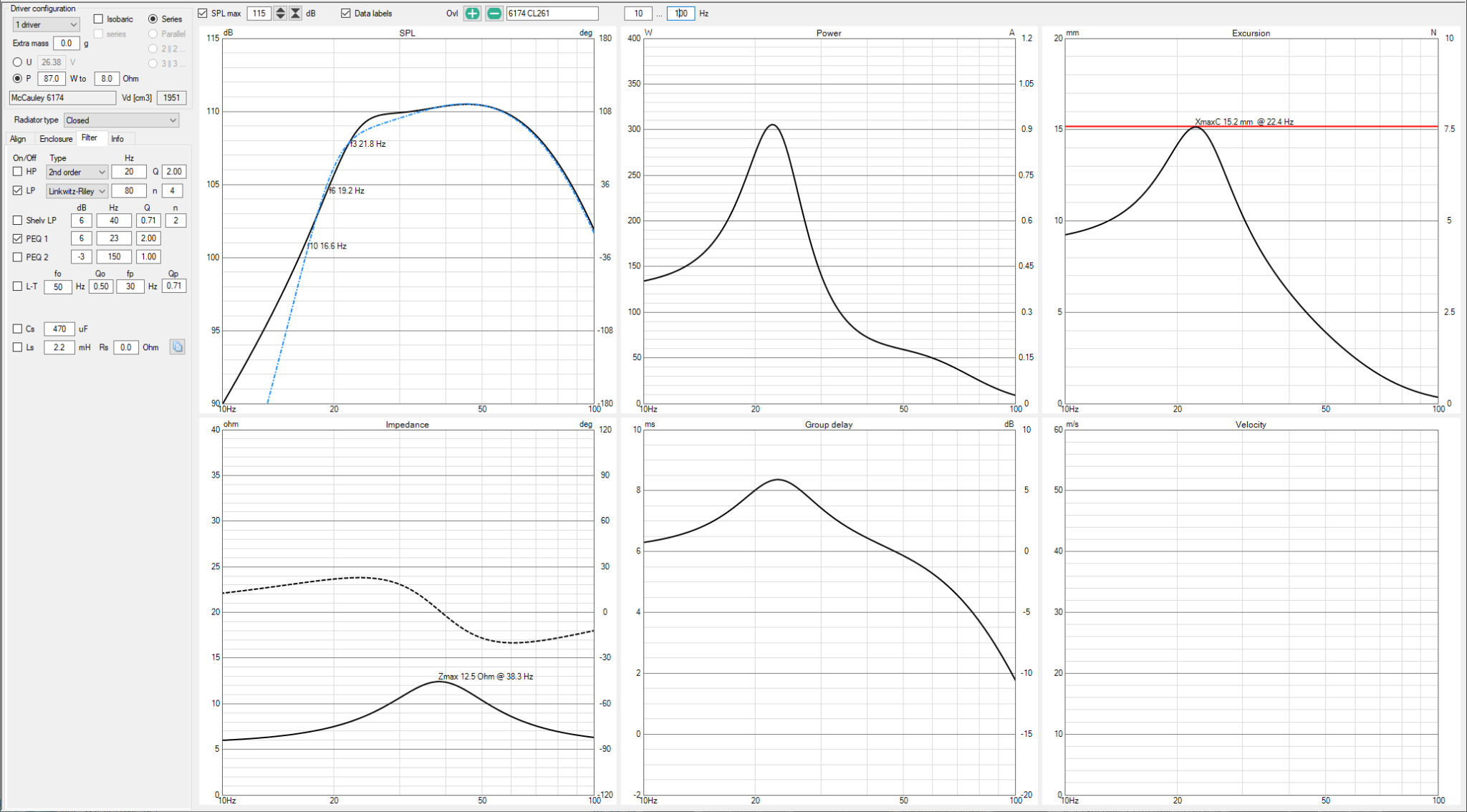Viewport: 1467px width, 812px height.
Task: Click the L-T fp field 30
Action: pyautogui.click(x=130, y=286)
